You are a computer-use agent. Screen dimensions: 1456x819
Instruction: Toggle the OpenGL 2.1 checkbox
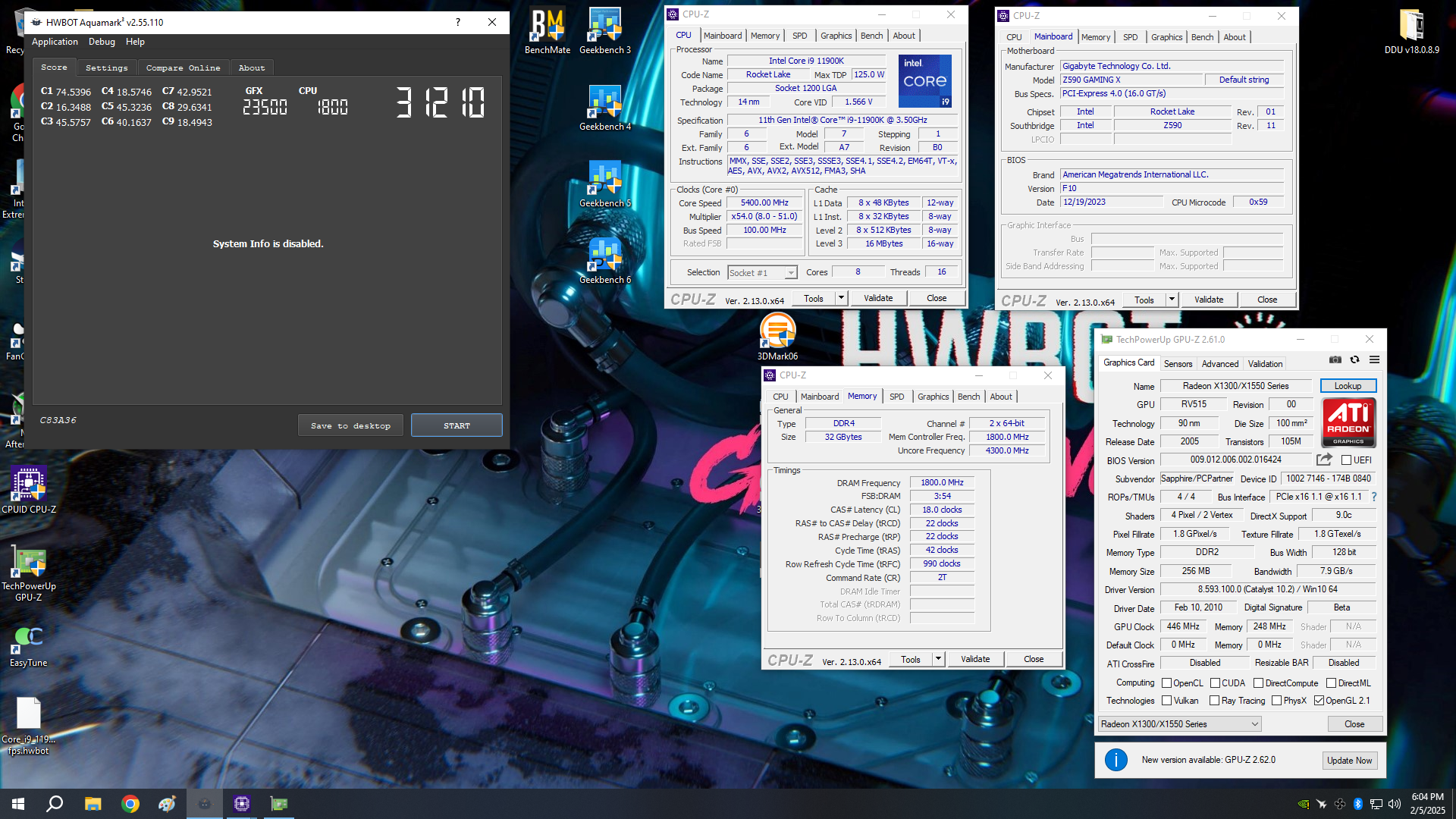[1319, 701]
